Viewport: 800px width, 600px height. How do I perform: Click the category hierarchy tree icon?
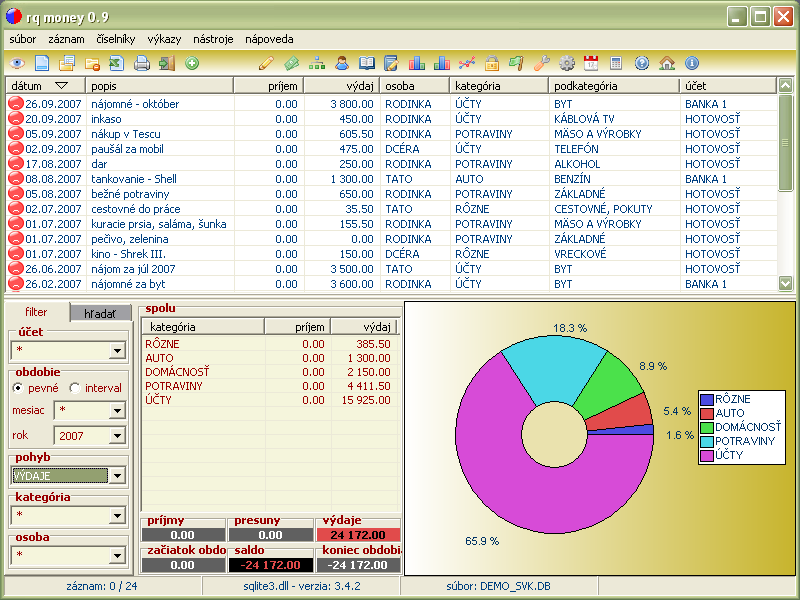pyautogui.click(x=317, y=63)
